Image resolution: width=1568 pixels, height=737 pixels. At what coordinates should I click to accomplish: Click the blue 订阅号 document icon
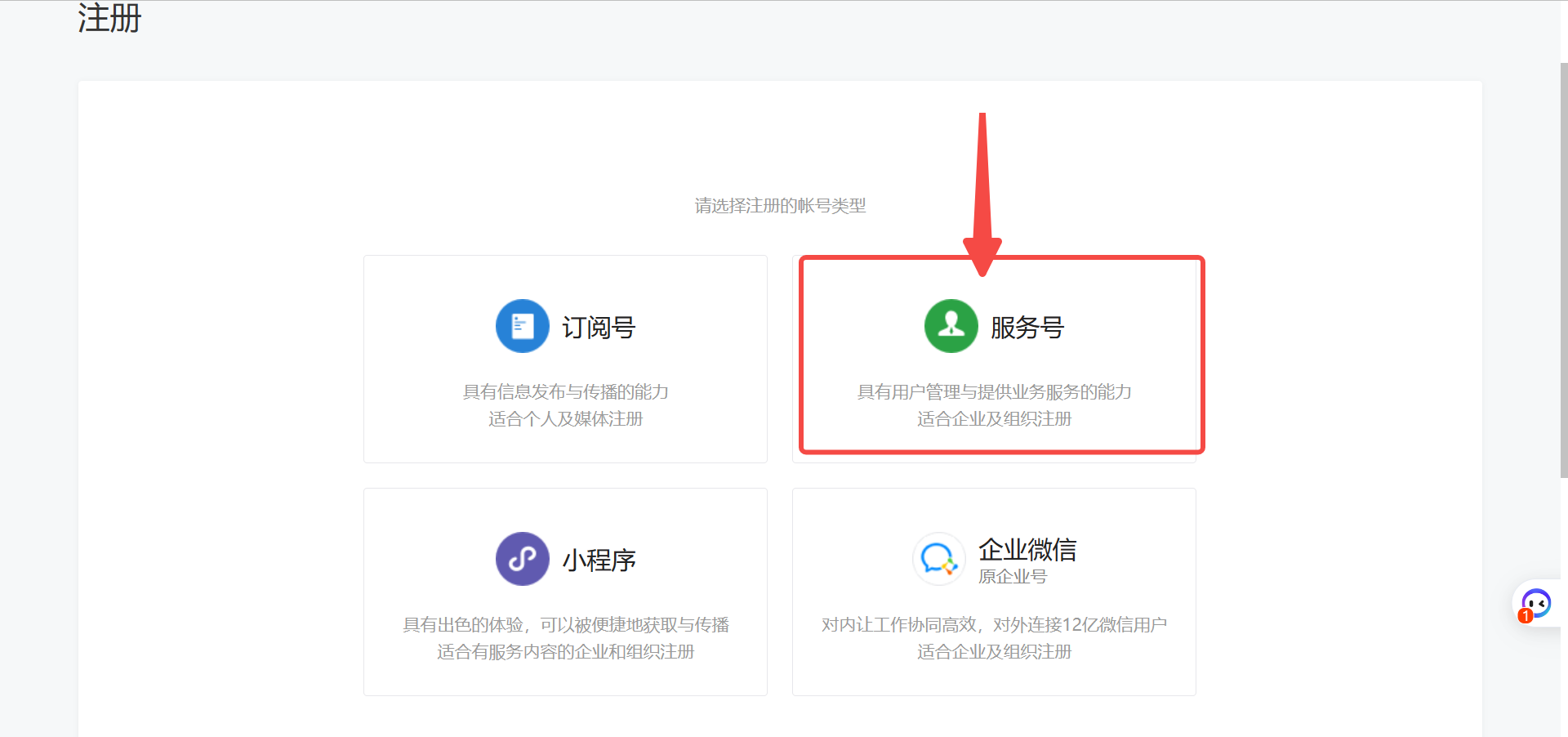tap(523, 326)
